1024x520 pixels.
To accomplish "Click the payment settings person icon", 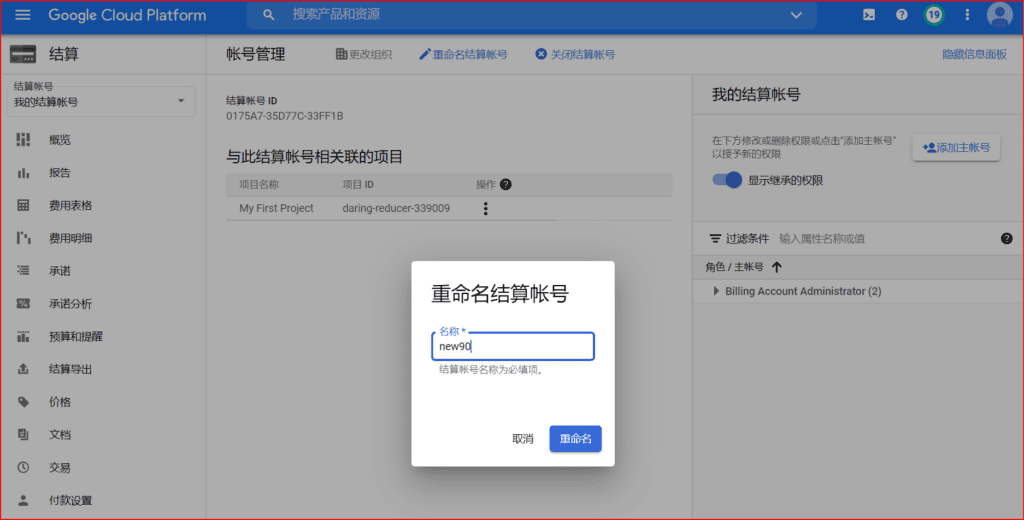I will click(x=24, y=500).
